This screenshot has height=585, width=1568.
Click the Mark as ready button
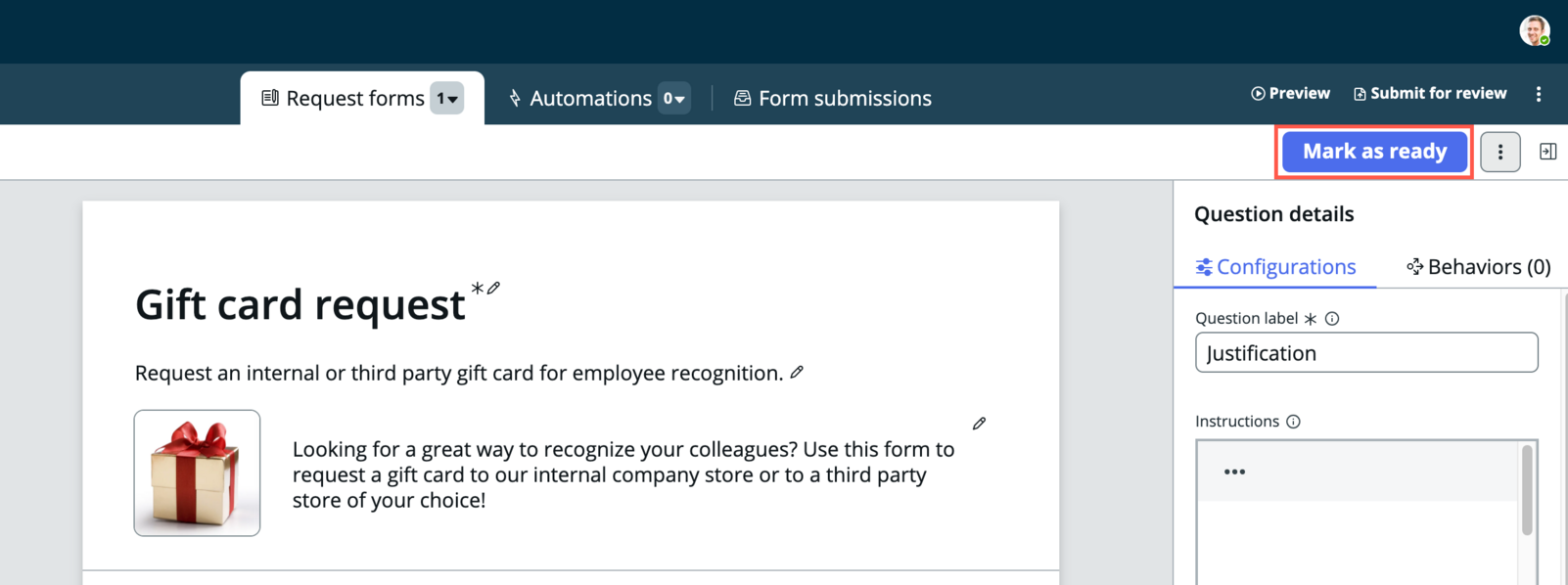click(x=1374, y=152)
